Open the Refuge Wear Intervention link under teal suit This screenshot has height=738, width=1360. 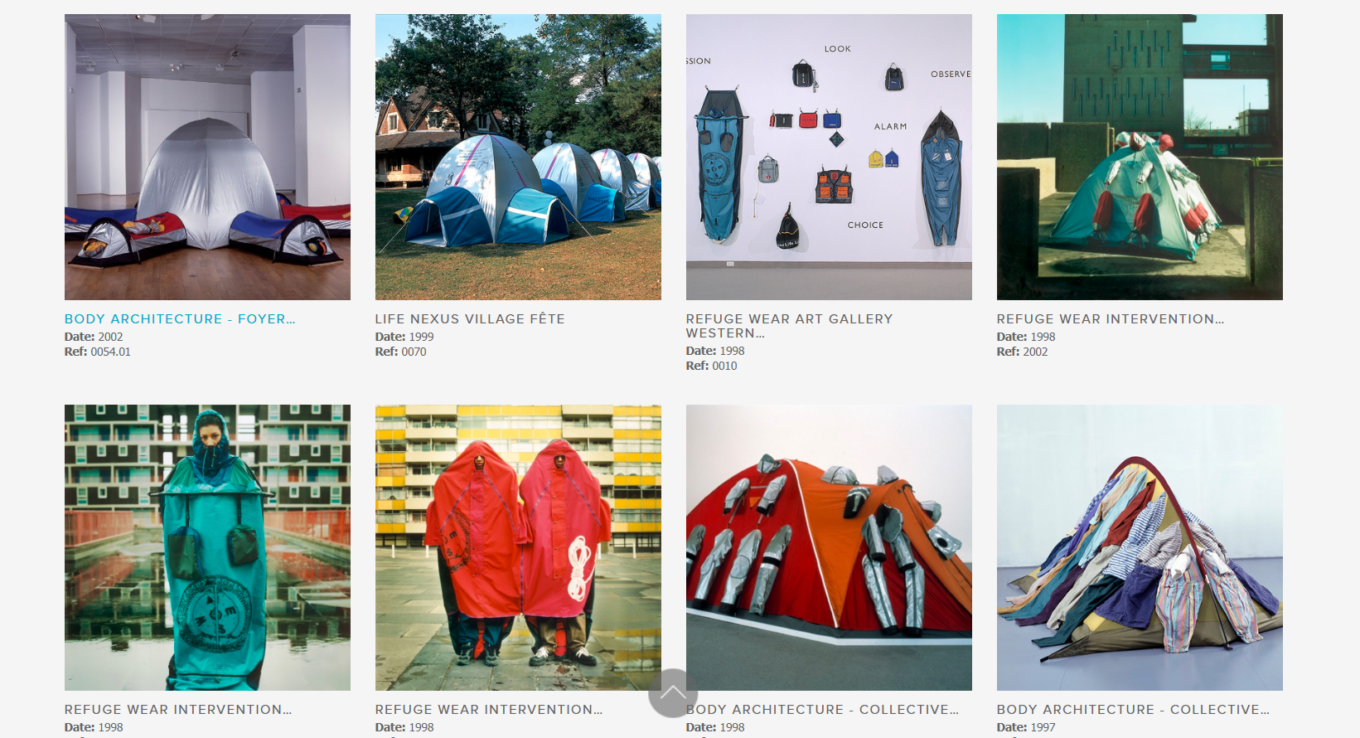(178, 709)
